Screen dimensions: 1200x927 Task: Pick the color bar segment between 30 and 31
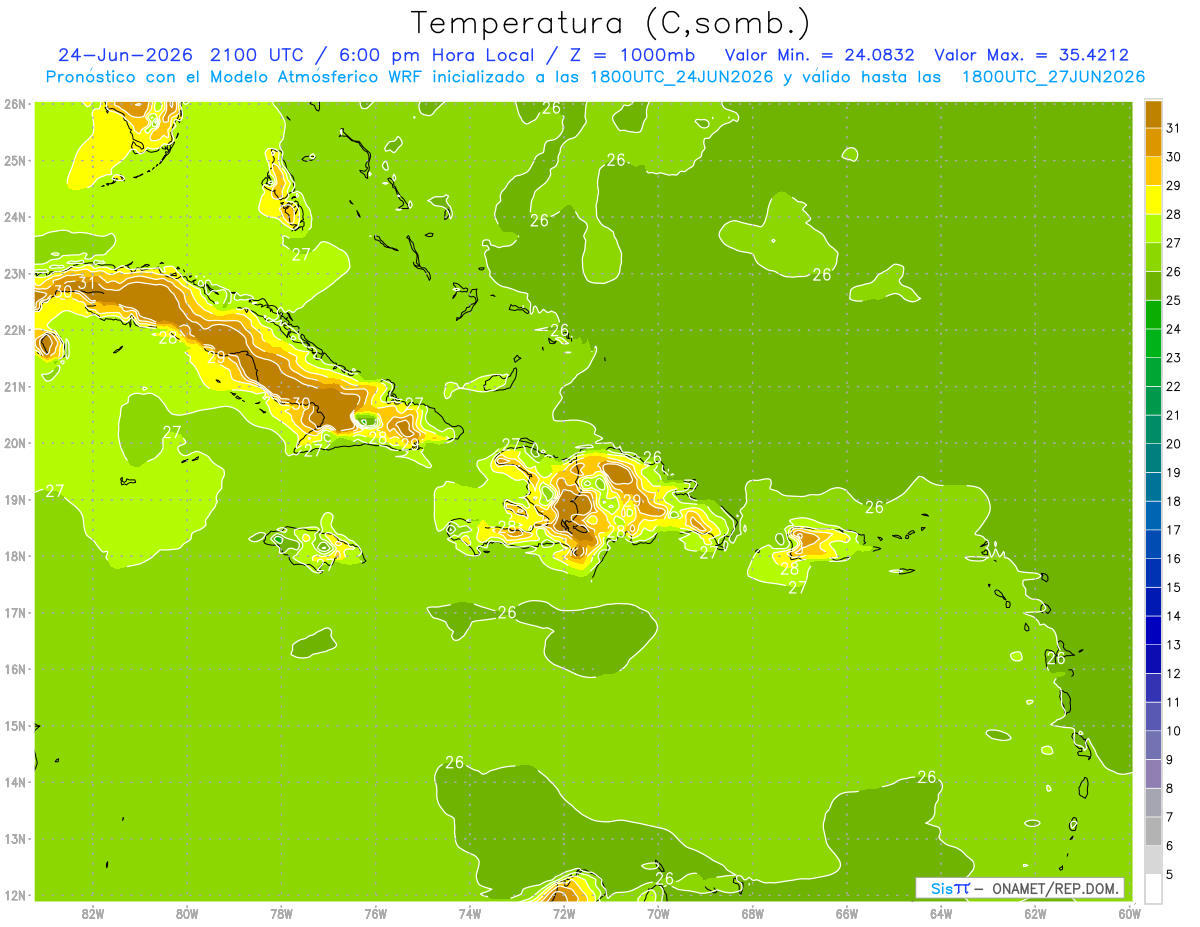[x=1153, y=142]
